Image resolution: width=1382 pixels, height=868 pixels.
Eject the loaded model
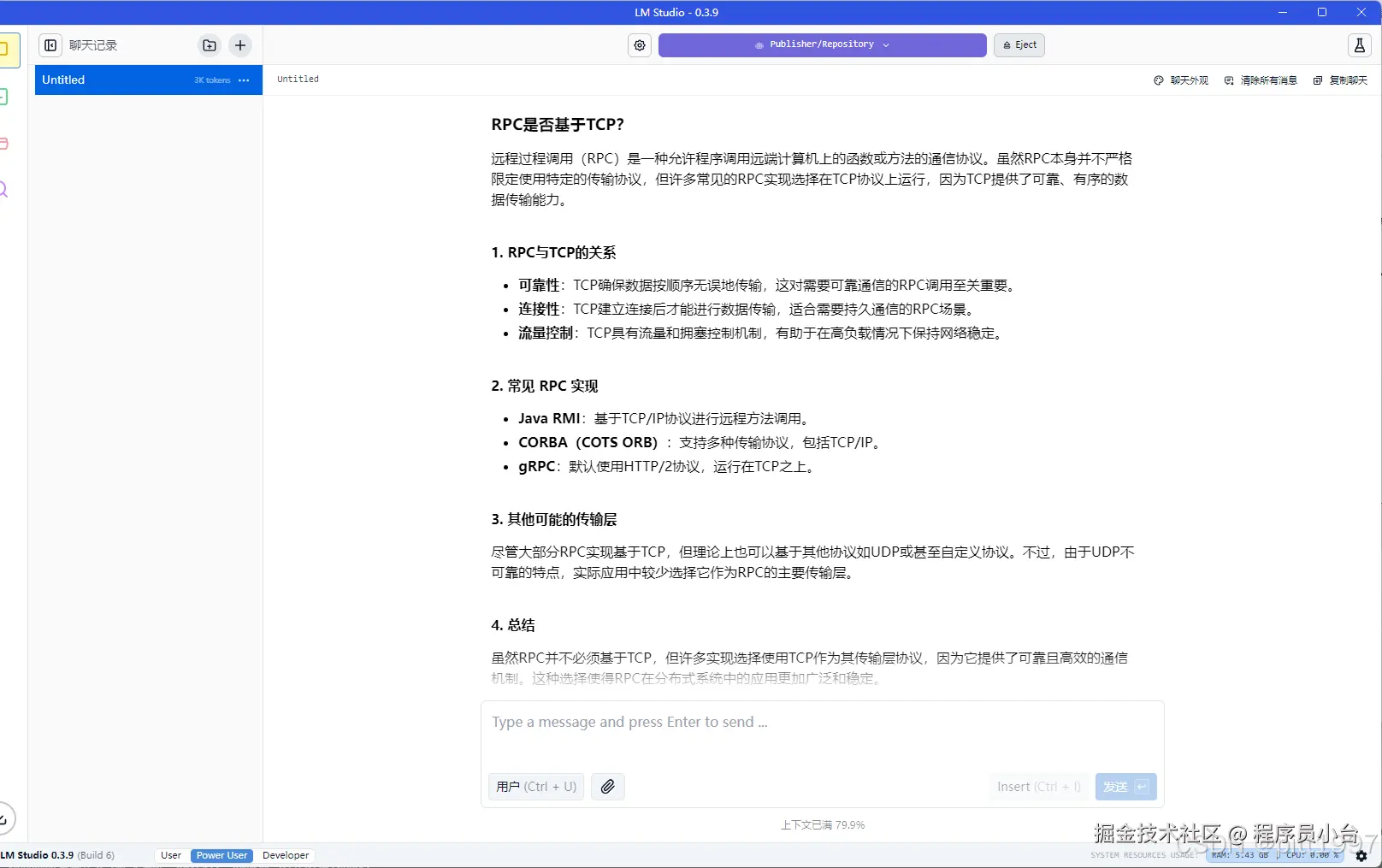1019,44
